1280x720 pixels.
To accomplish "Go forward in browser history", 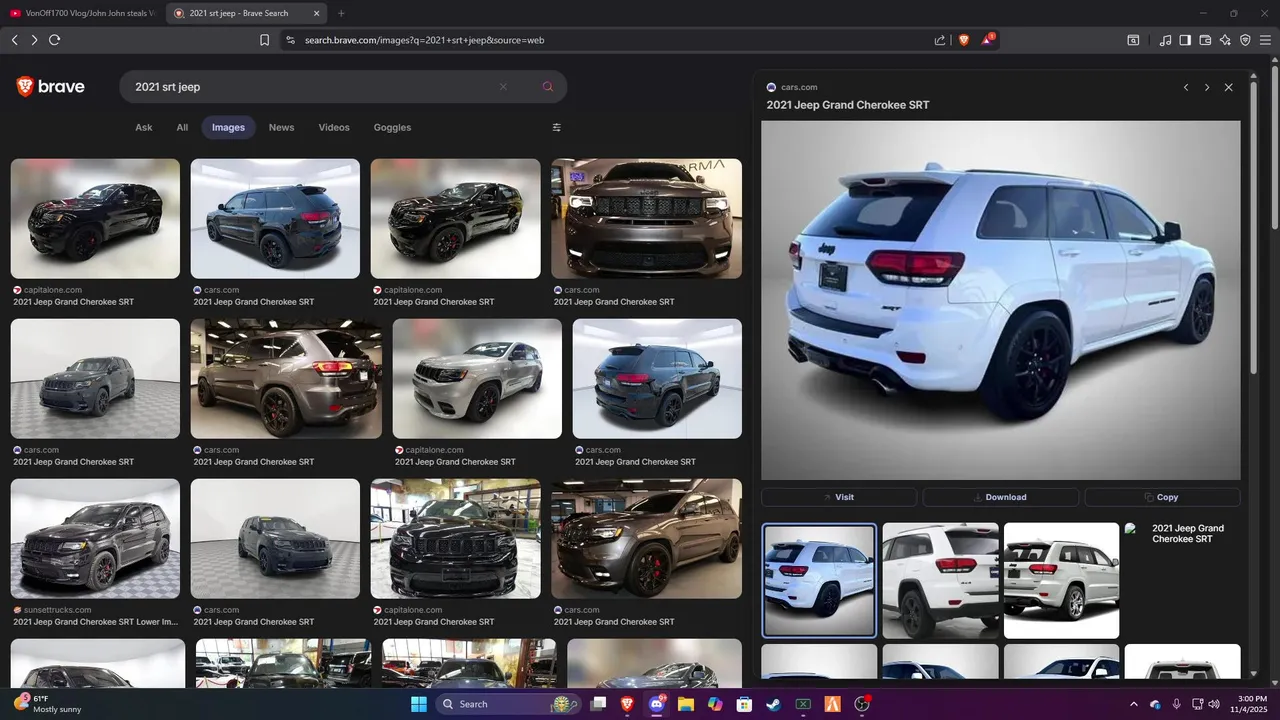I will point(34,40).
